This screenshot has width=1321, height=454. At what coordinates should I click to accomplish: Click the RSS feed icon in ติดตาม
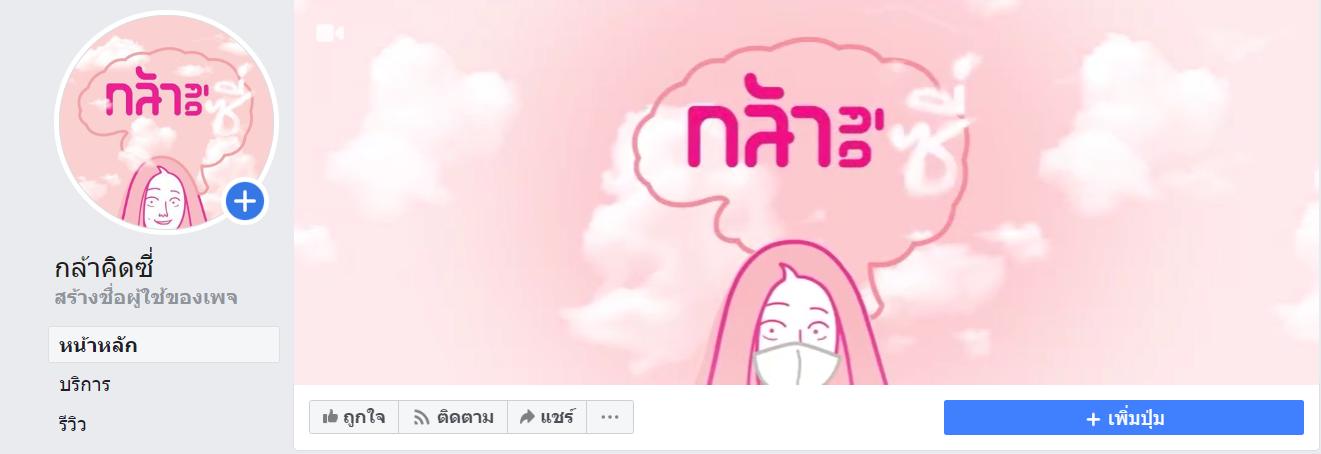(x=421, y=418)
